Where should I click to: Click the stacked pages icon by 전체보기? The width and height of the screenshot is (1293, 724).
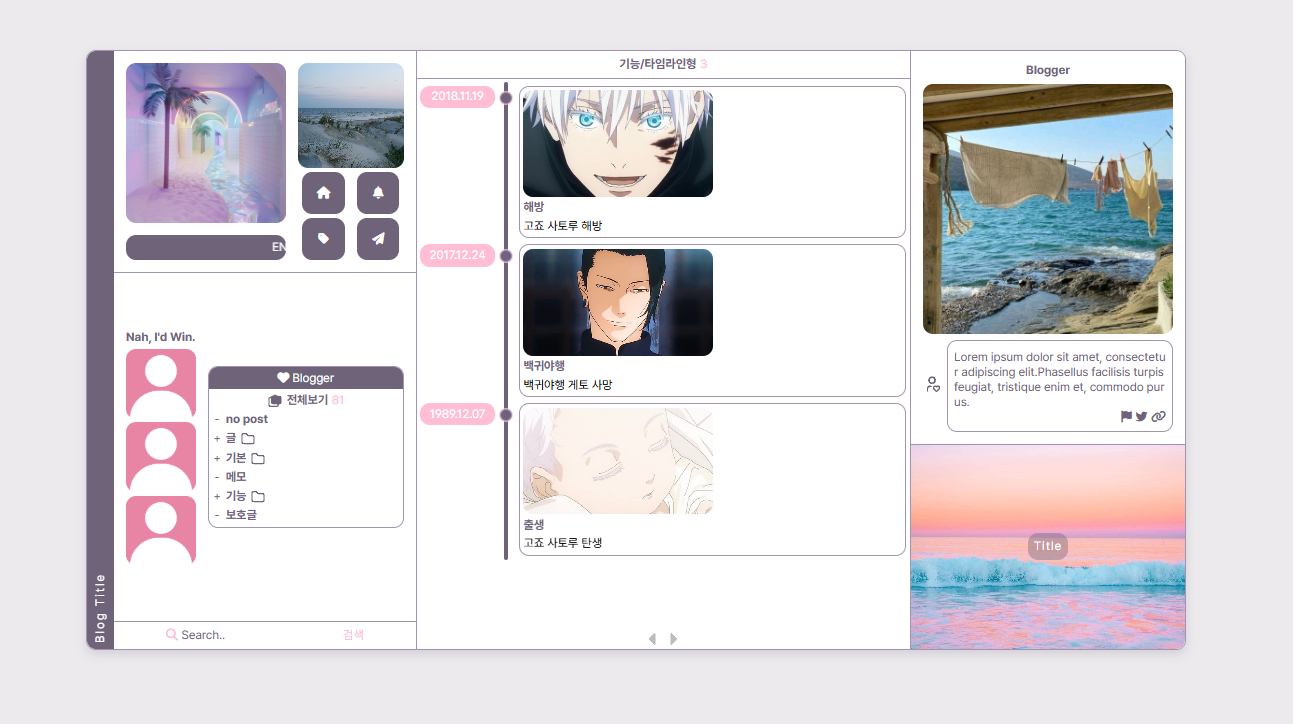click(275, 400)
